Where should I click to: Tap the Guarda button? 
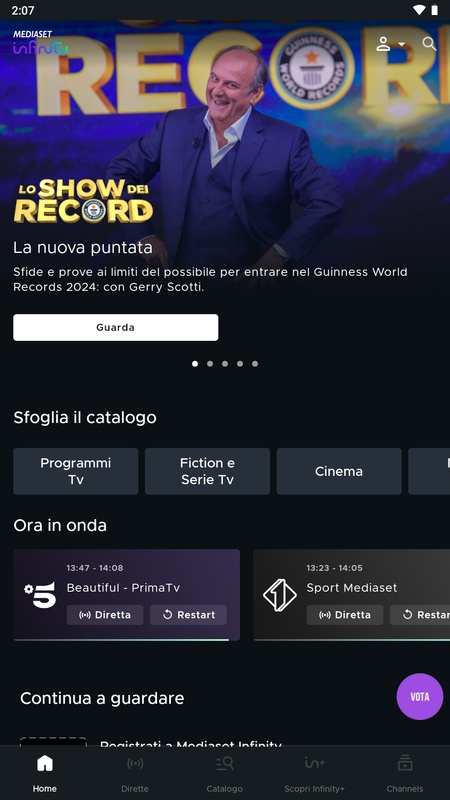[116, 328]
